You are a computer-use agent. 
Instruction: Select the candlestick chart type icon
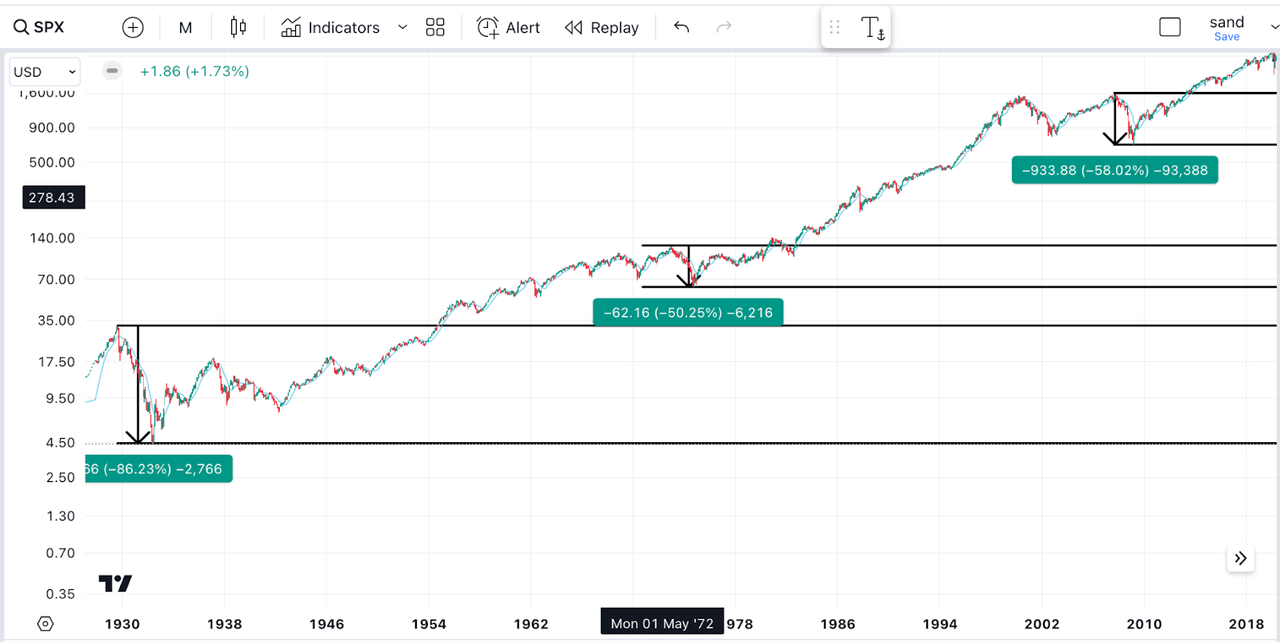tap(237, 27)
